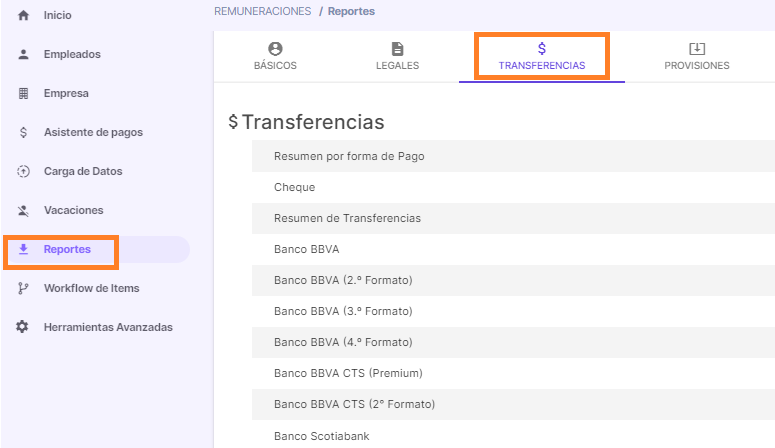Click the Carga de Datos upload icon

[x=24, y=172]
